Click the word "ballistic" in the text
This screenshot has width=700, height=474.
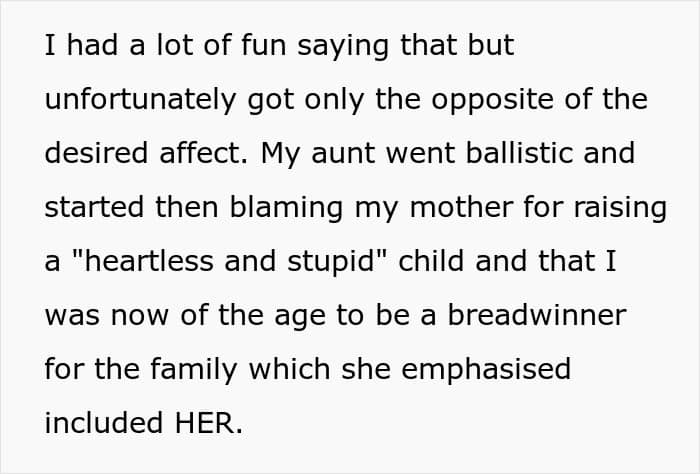tap(519, 153)
